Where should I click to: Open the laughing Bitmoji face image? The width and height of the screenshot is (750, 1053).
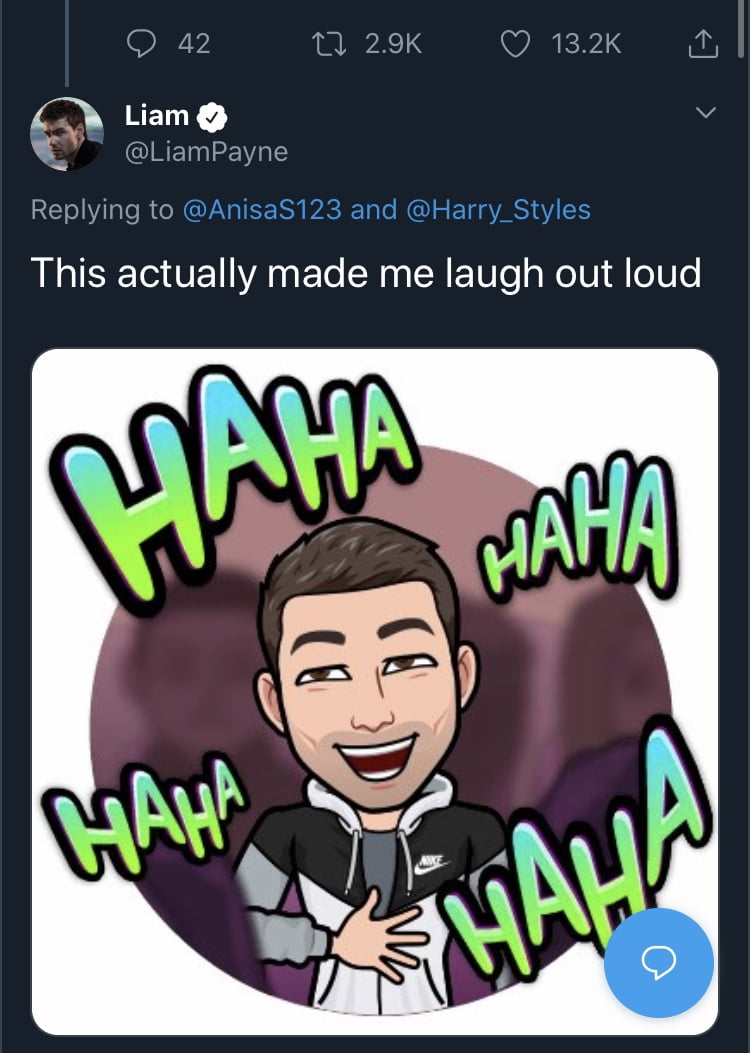364,660
